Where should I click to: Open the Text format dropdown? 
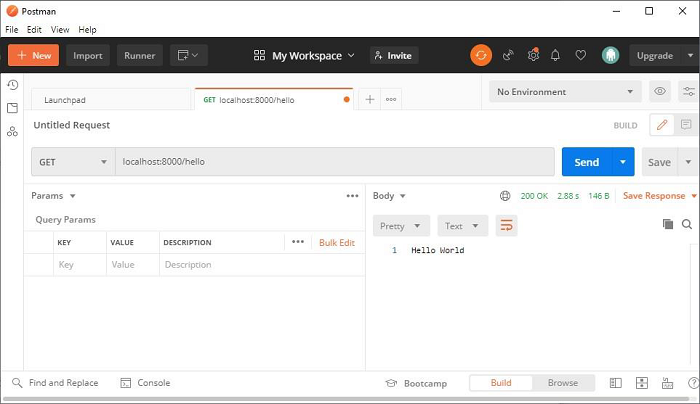[x=462, y=225]
